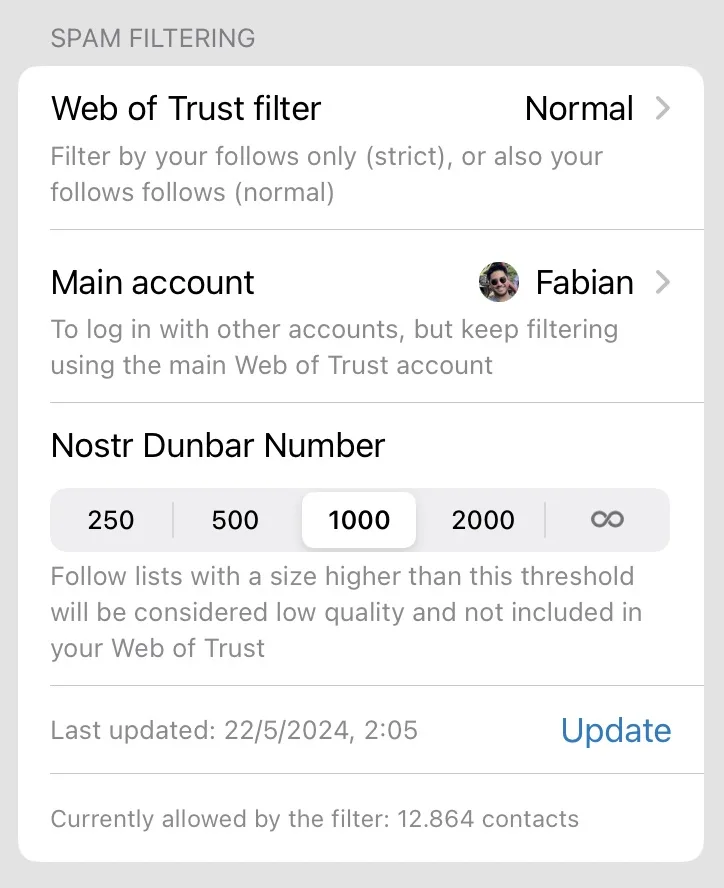724x888 pixels.
Task: Choose the Normal filter value
Action: pos(579,108)
